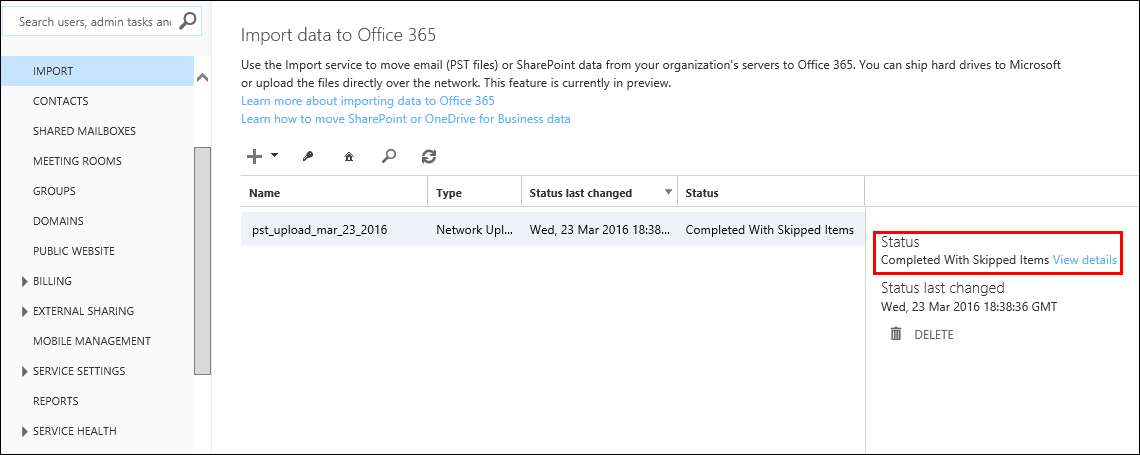
Task: Click the Wed, 23 Mar 2016 18:38 cell
Action: click(x=600, y=230)
